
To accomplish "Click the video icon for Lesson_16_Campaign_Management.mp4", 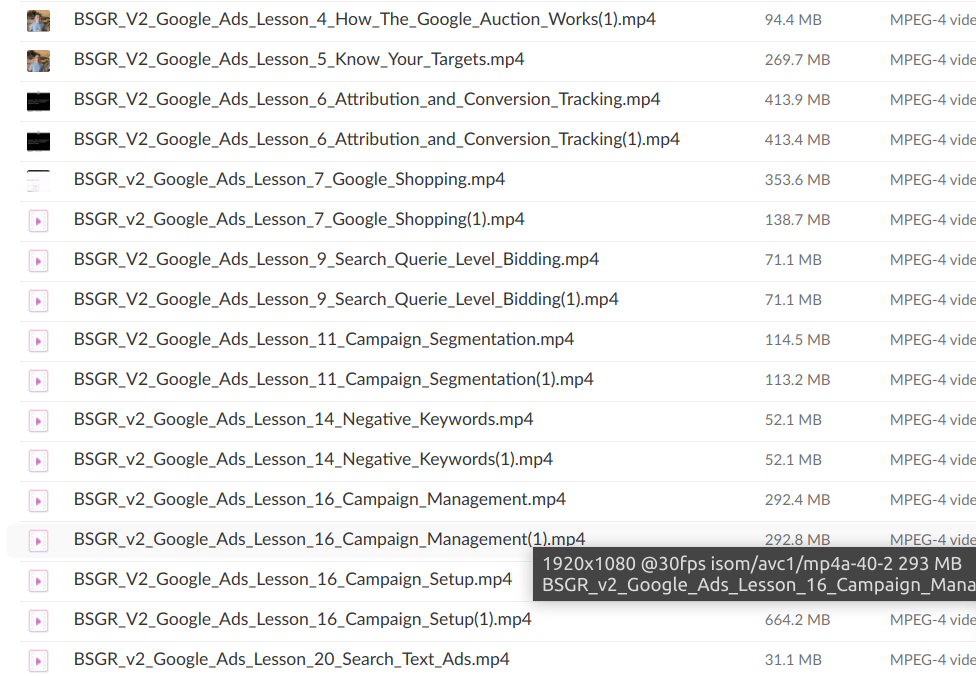I will (38, 500).
